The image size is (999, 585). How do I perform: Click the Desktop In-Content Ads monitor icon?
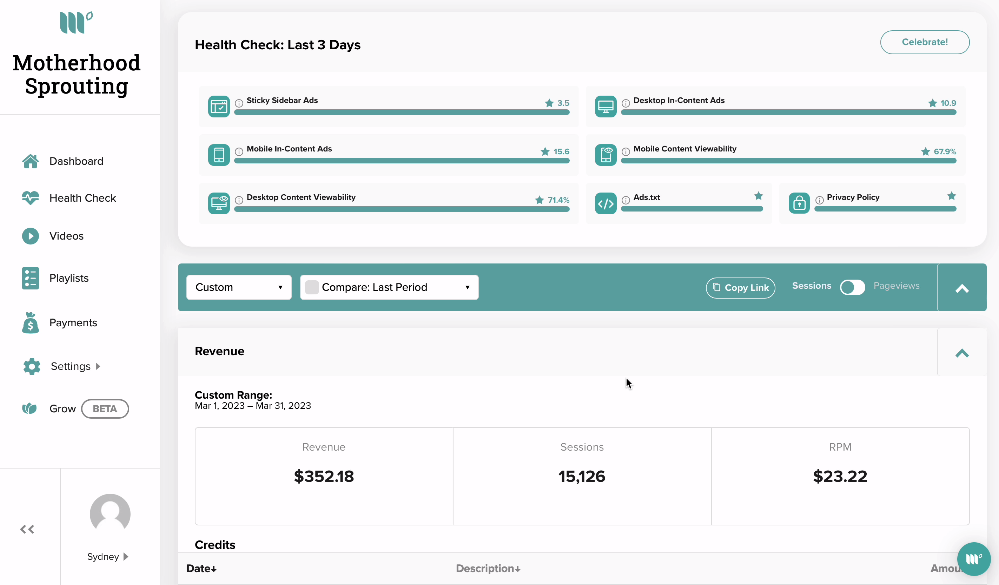click(605, 106)
